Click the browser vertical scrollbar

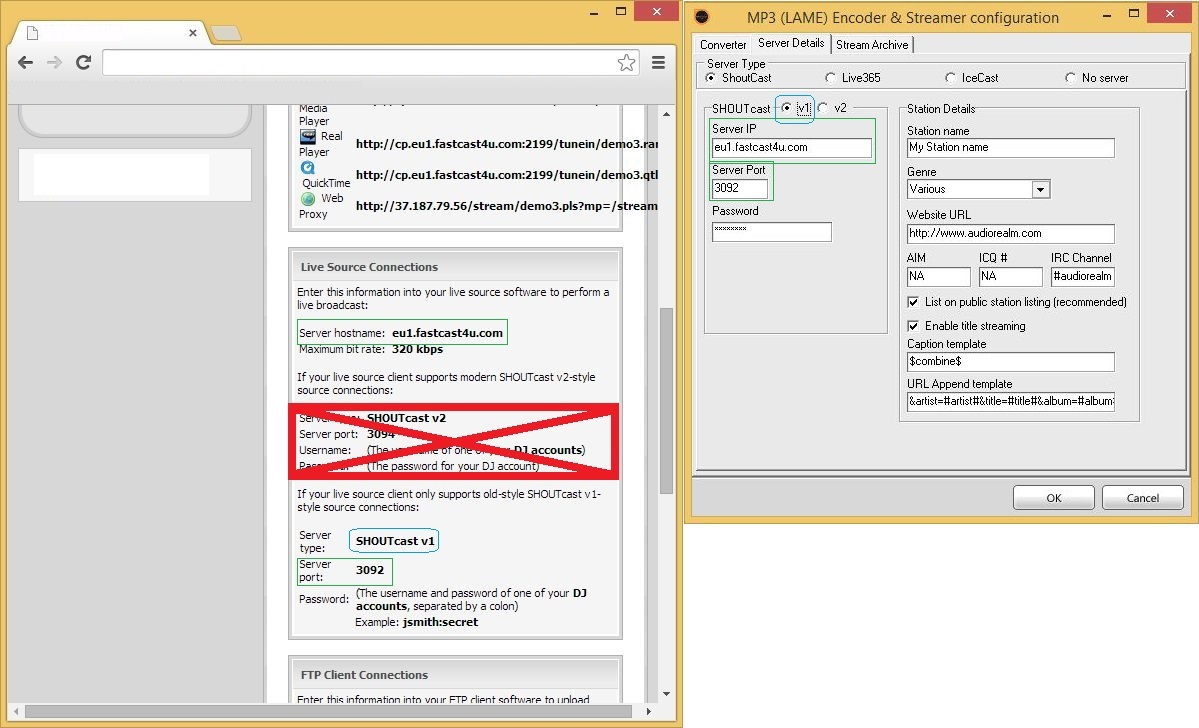point(666,400)
